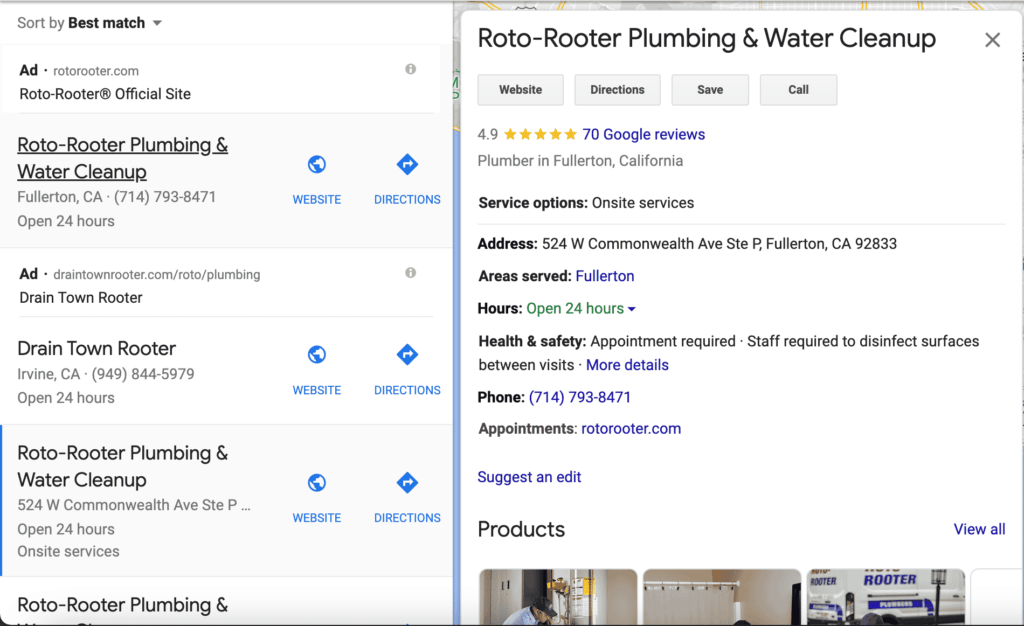The image size is (1024, 626).
Task: Click Roto-Rooter® Official Site ad title
Action: [x=105, y=94]
